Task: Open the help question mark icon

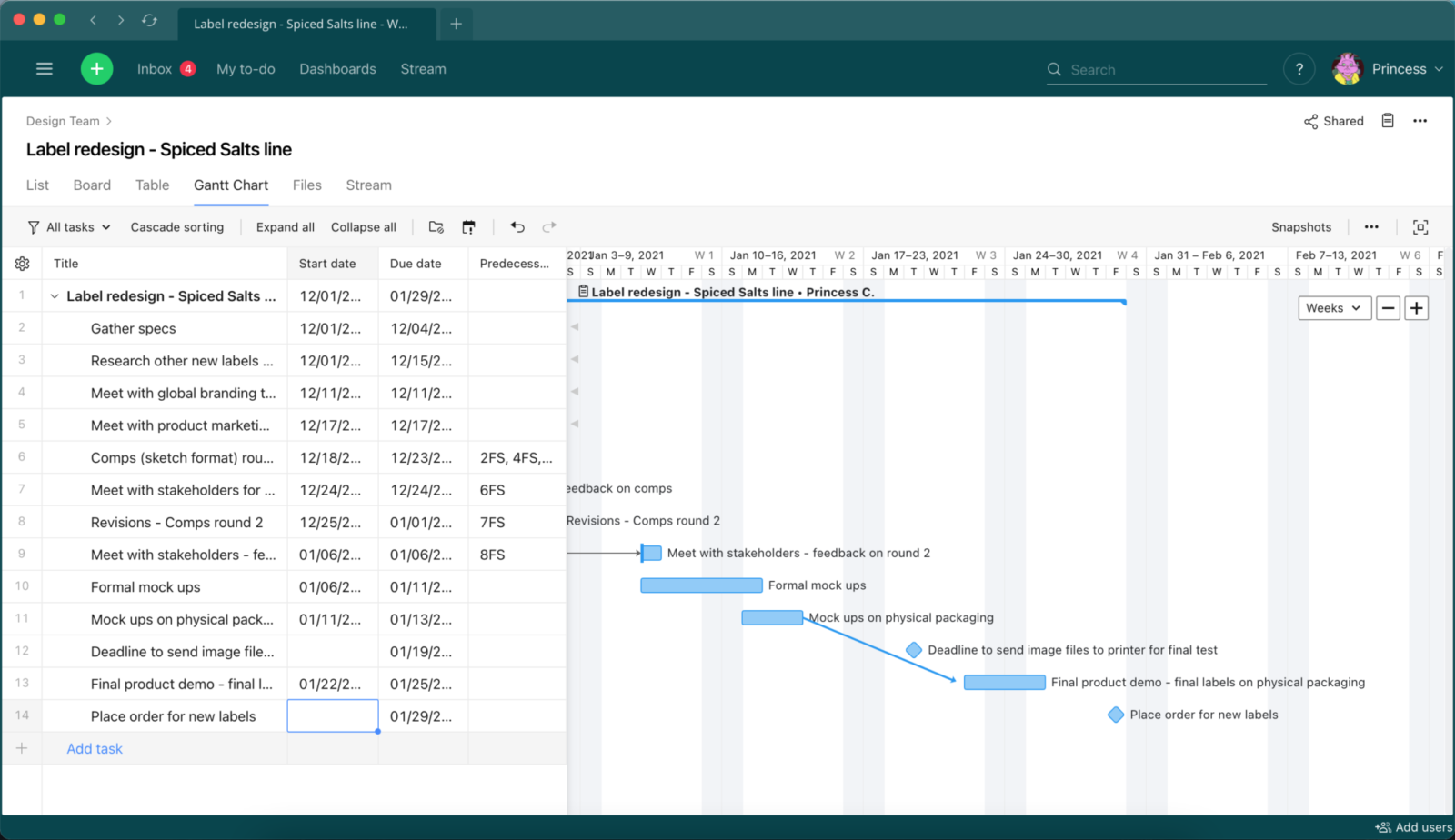Action: point(1299,69)
